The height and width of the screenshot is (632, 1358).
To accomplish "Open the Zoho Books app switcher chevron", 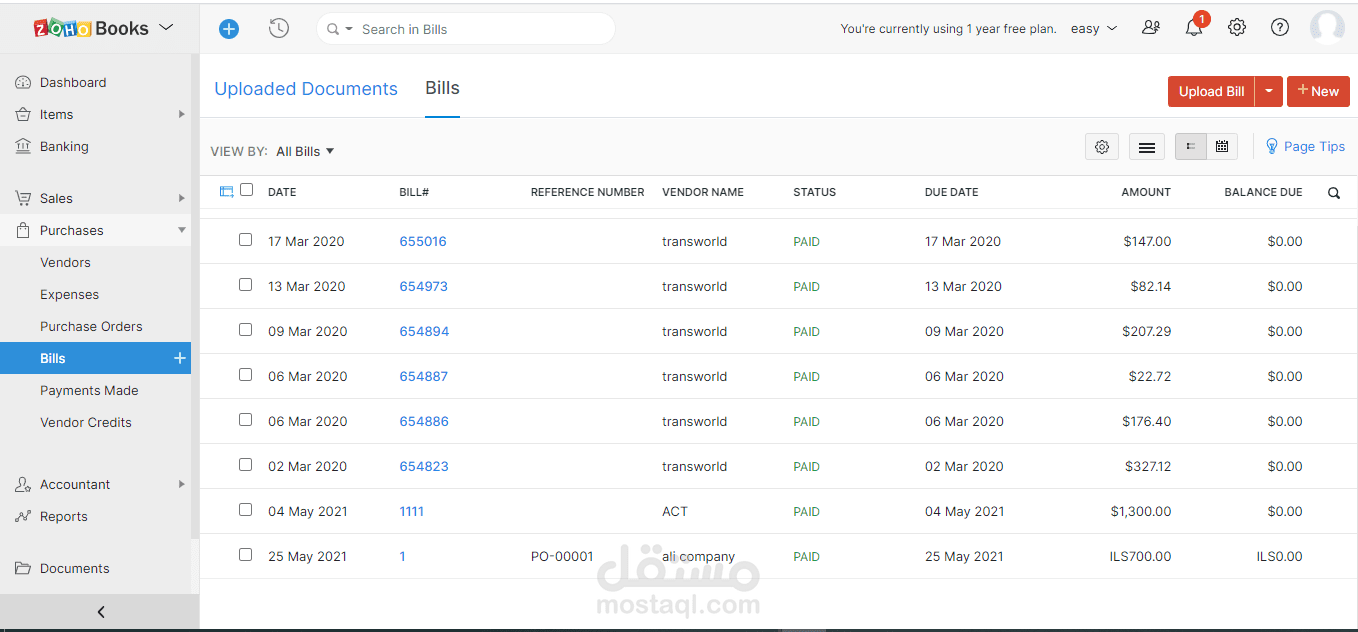I will 166,28.
